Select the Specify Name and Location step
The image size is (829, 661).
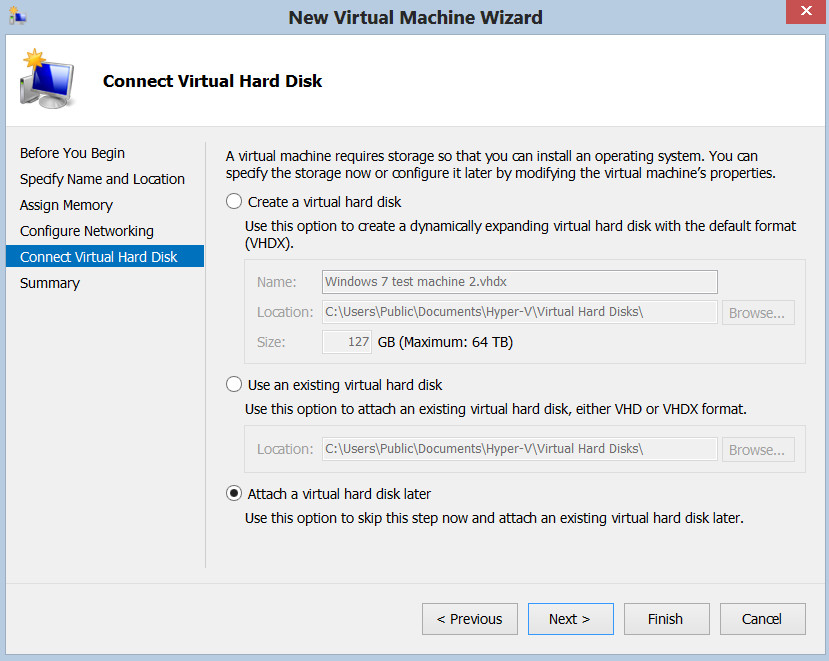[x=102, y=179]
